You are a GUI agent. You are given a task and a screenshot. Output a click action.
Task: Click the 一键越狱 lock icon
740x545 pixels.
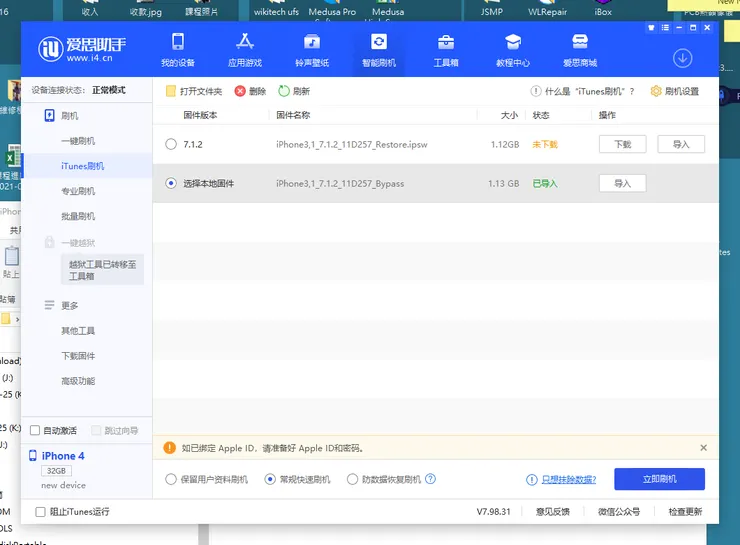click(50, 242)
